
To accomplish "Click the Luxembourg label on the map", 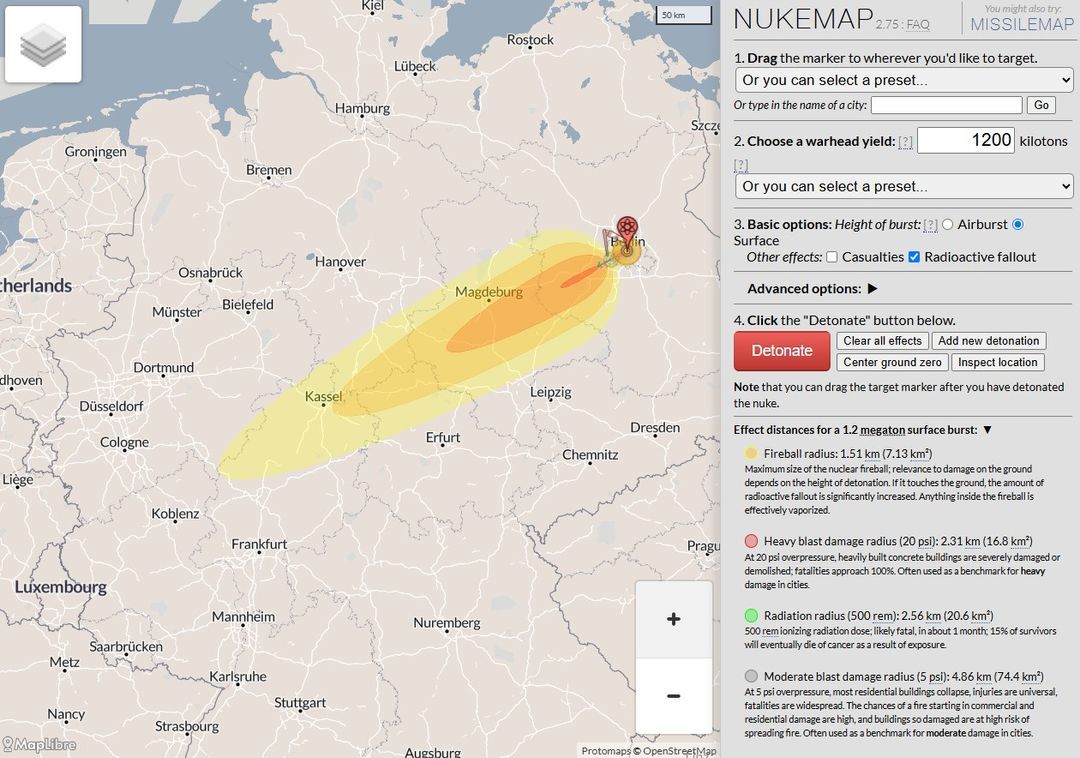I will coord(61,587).
